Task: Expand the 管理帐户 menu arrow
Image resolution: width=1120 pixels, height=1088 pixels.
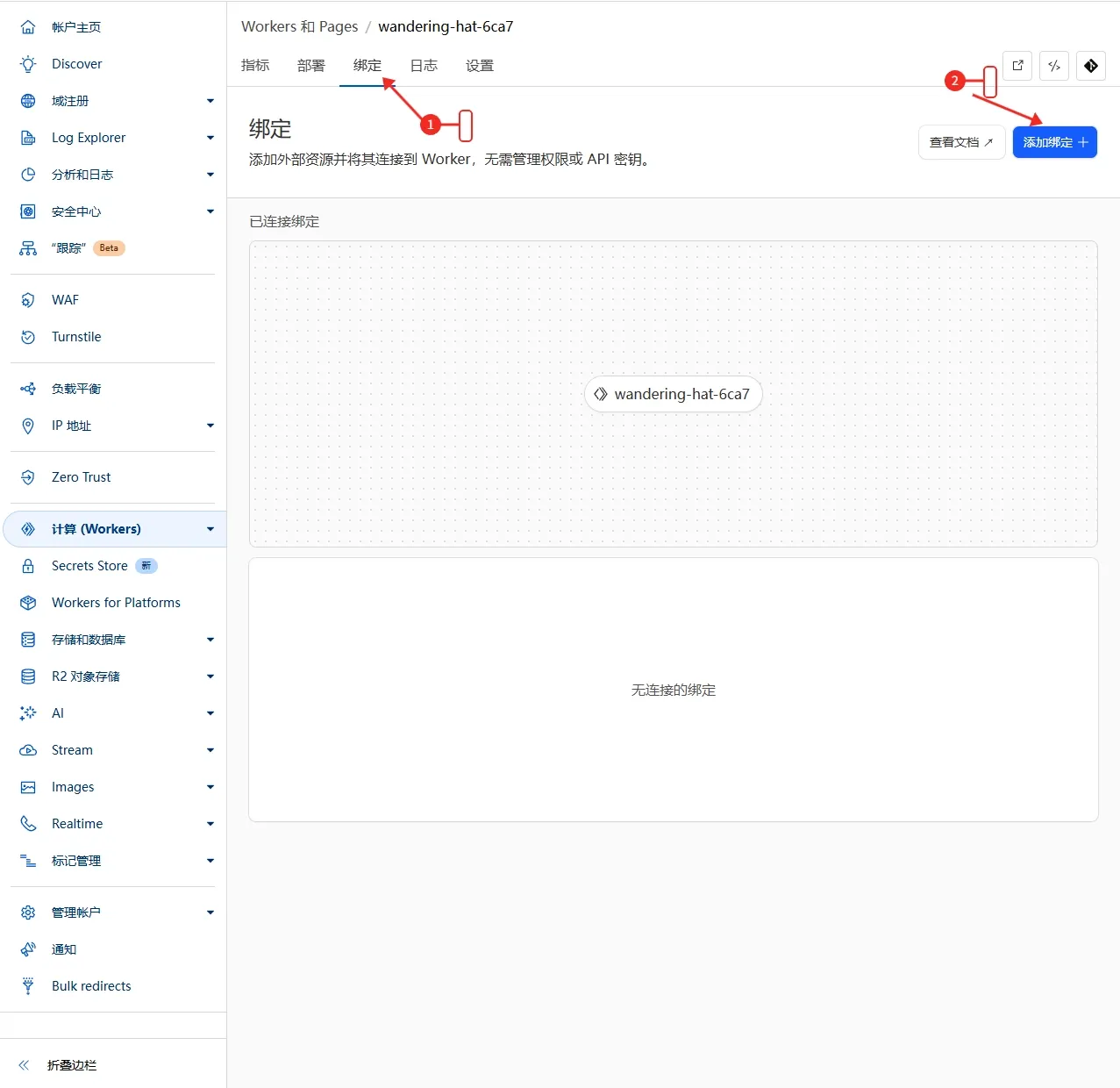Action: point(210,913)
